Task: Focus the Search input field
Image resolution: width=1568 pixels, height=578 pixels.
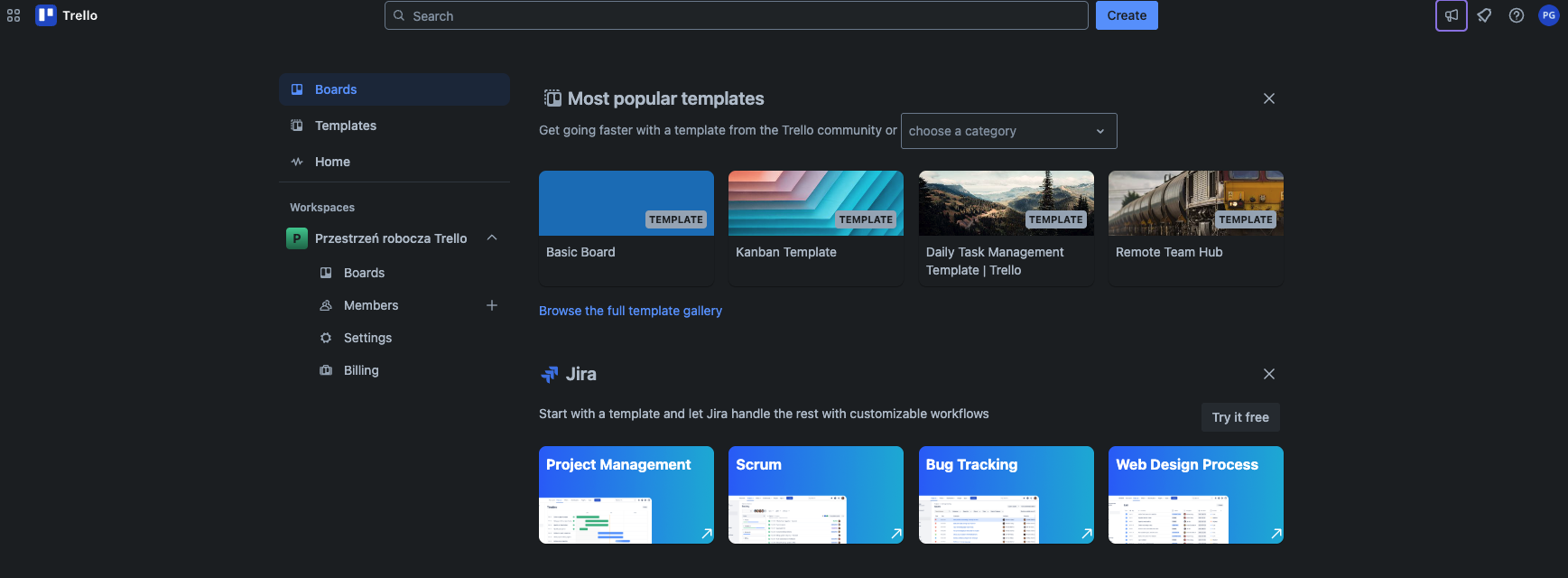Action: coord(737,15)
